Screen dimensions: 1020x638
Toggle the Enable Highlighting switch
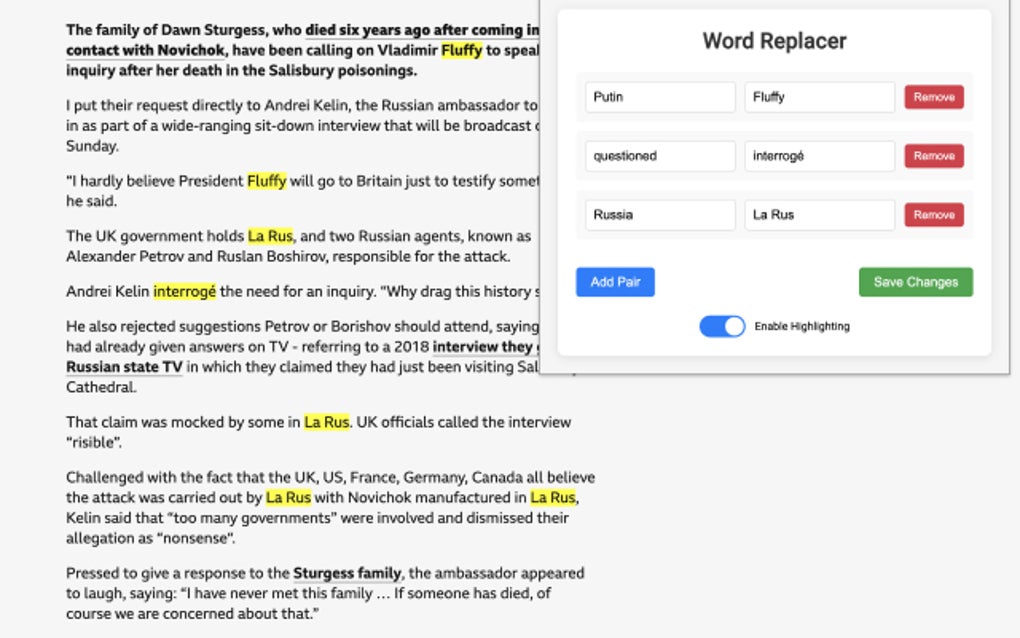[721, 326]
